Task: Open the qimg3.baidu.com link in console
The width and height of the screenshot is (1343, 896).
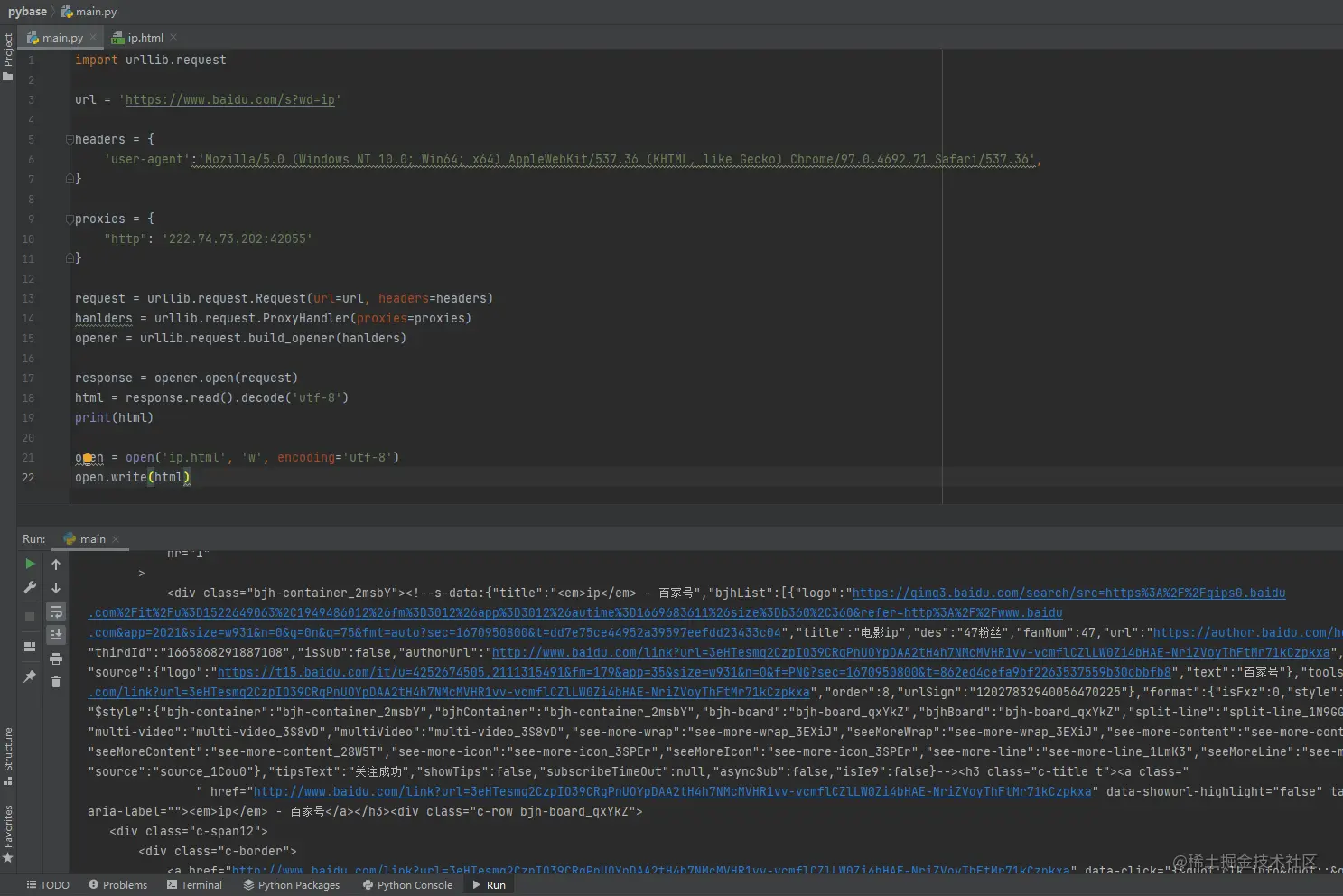Action: point(1068,593)
